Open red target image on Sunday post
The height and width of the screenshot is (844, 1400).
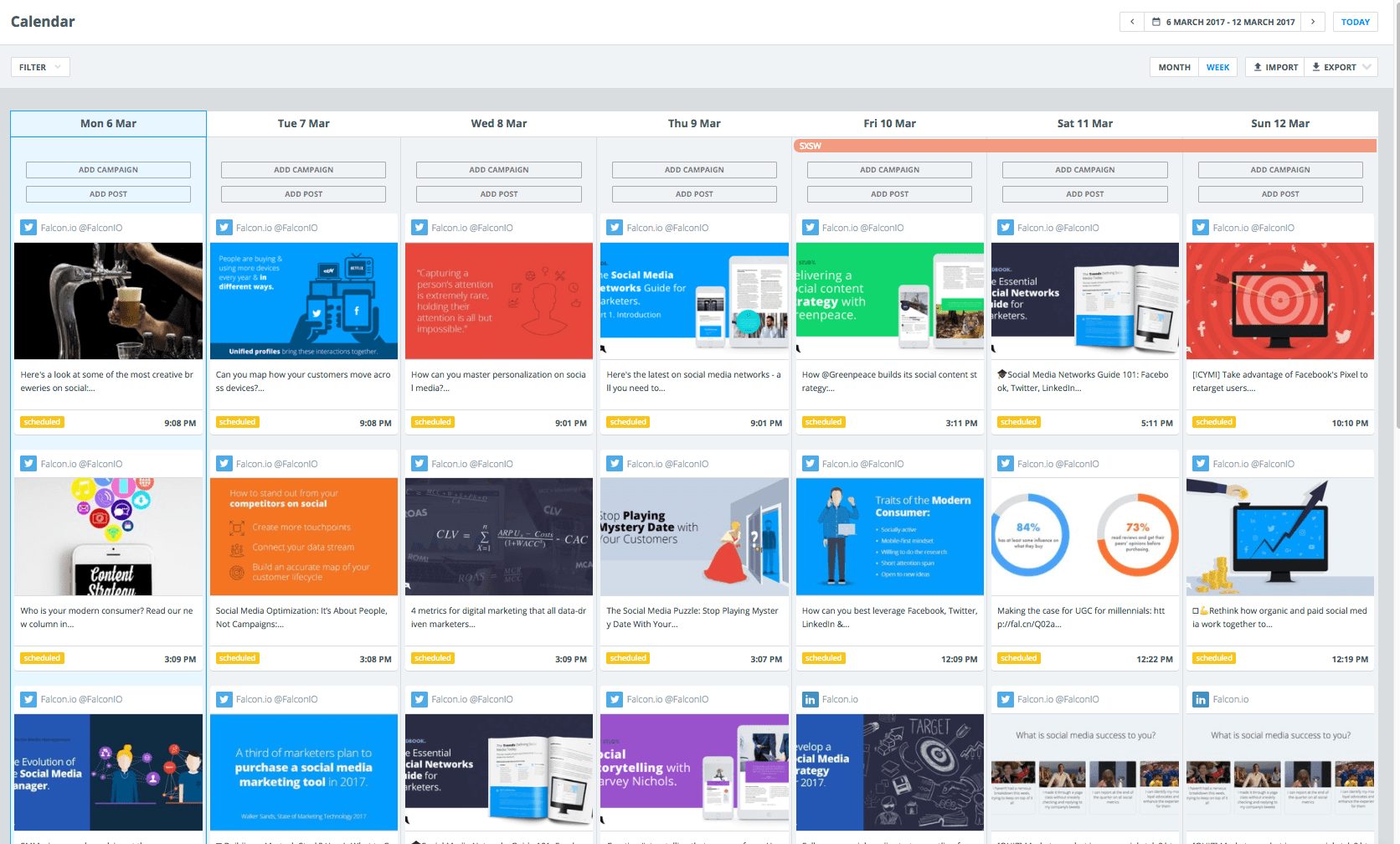[1280, 301]
